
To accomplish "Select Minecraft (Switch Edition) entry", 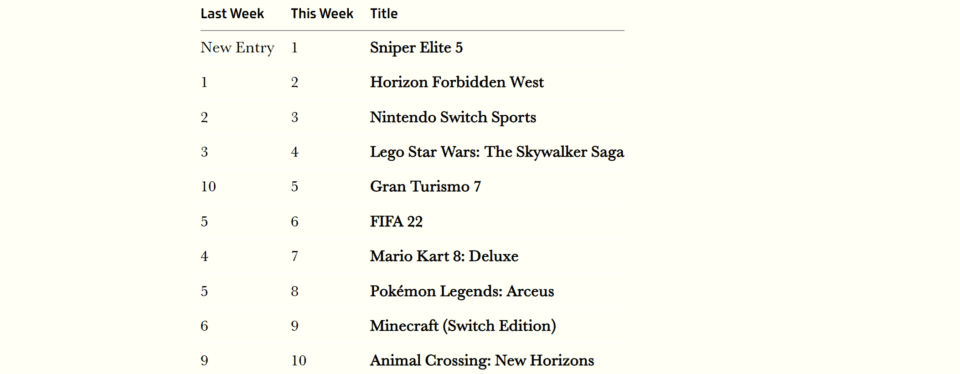I will point(463,326).
